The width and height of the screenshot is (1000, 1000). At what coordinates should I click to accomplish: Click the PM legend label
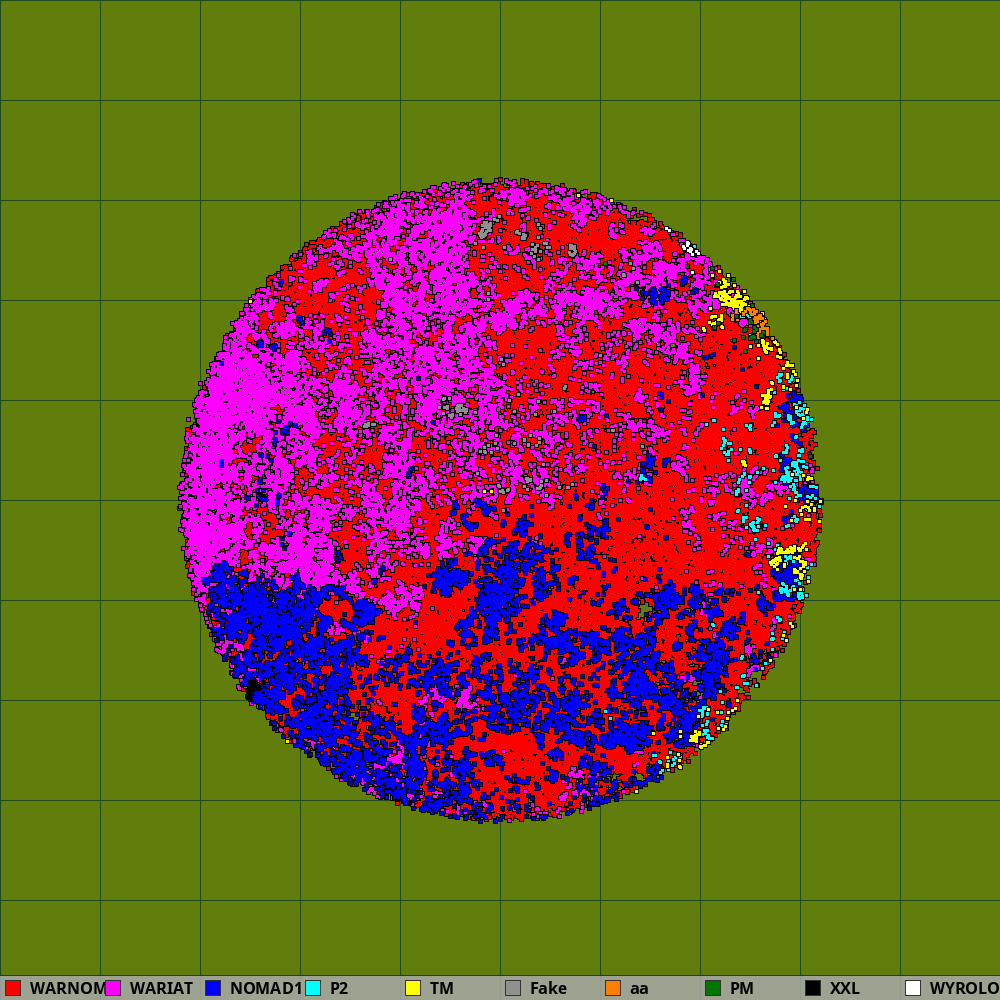click(742, 989)
